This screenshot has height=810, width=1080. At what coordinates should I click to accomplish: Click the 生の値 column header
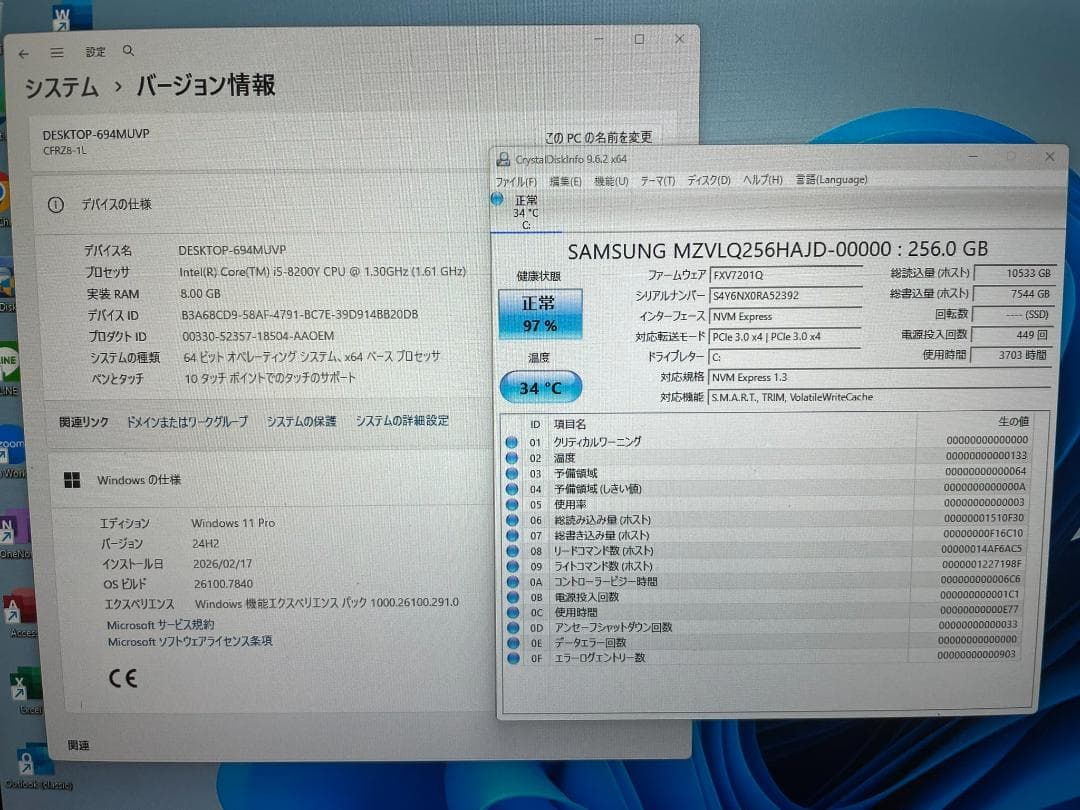pyautogui.click(x=1013, y=421)
